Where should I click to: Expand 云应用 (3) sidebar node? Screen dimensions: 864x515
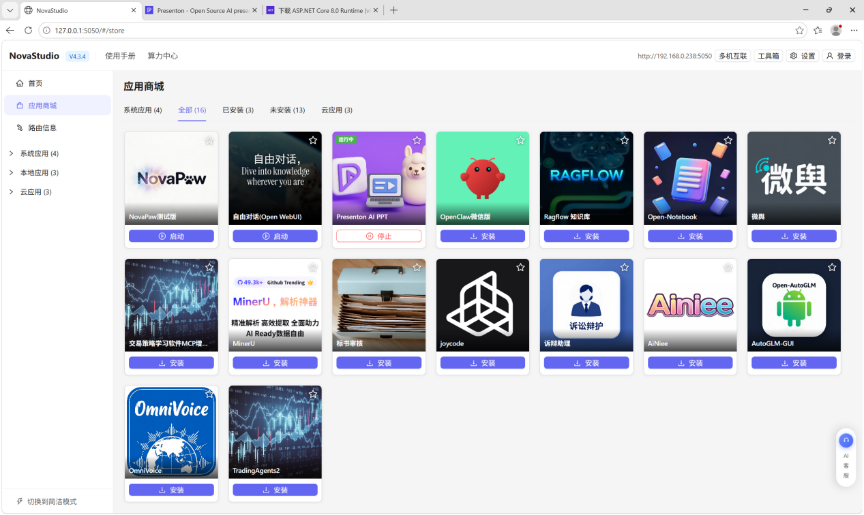[x=11, y=192]
